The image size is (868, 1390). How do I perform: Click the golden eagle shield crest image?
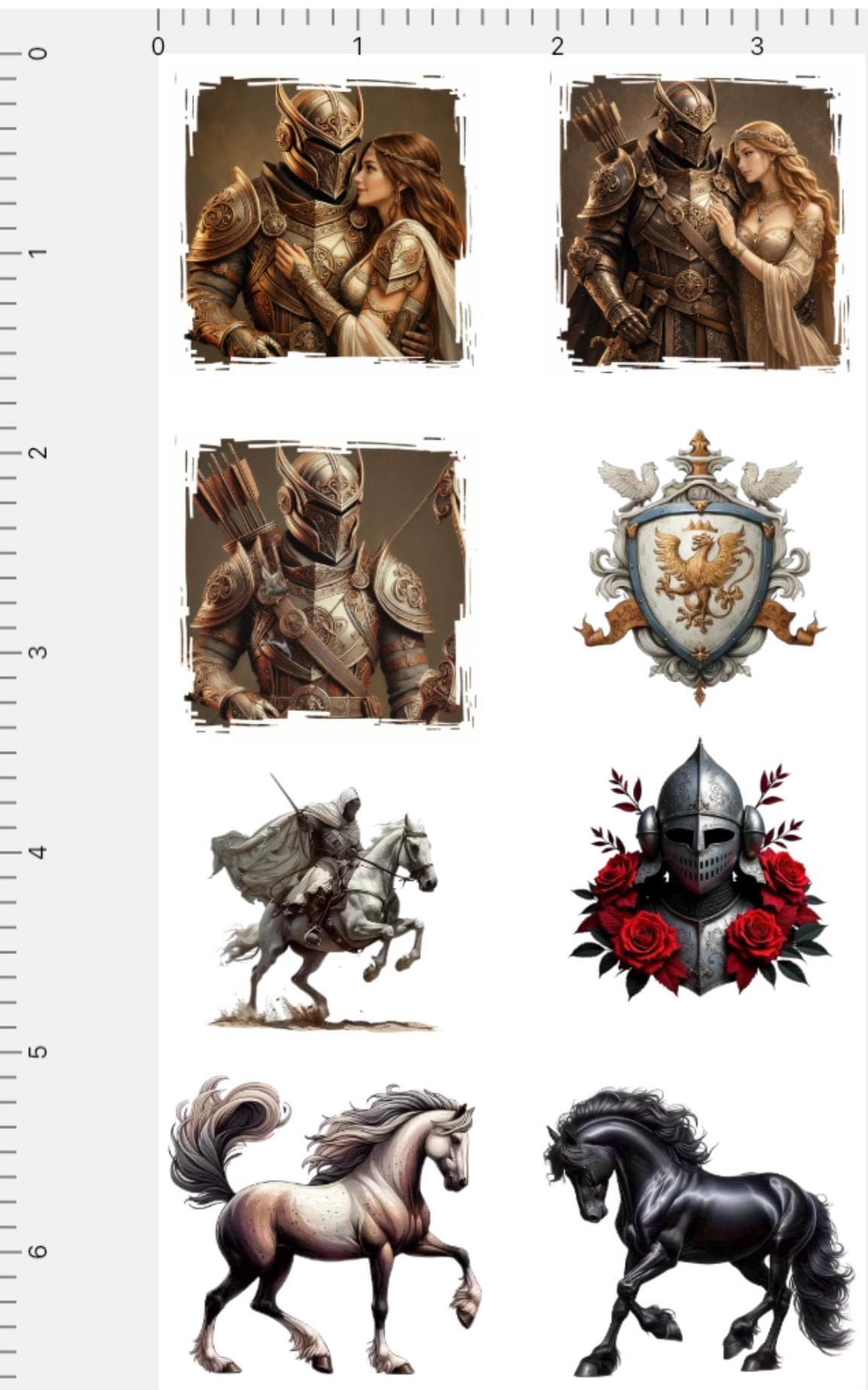pyautogui.click(x=700, y=567)
